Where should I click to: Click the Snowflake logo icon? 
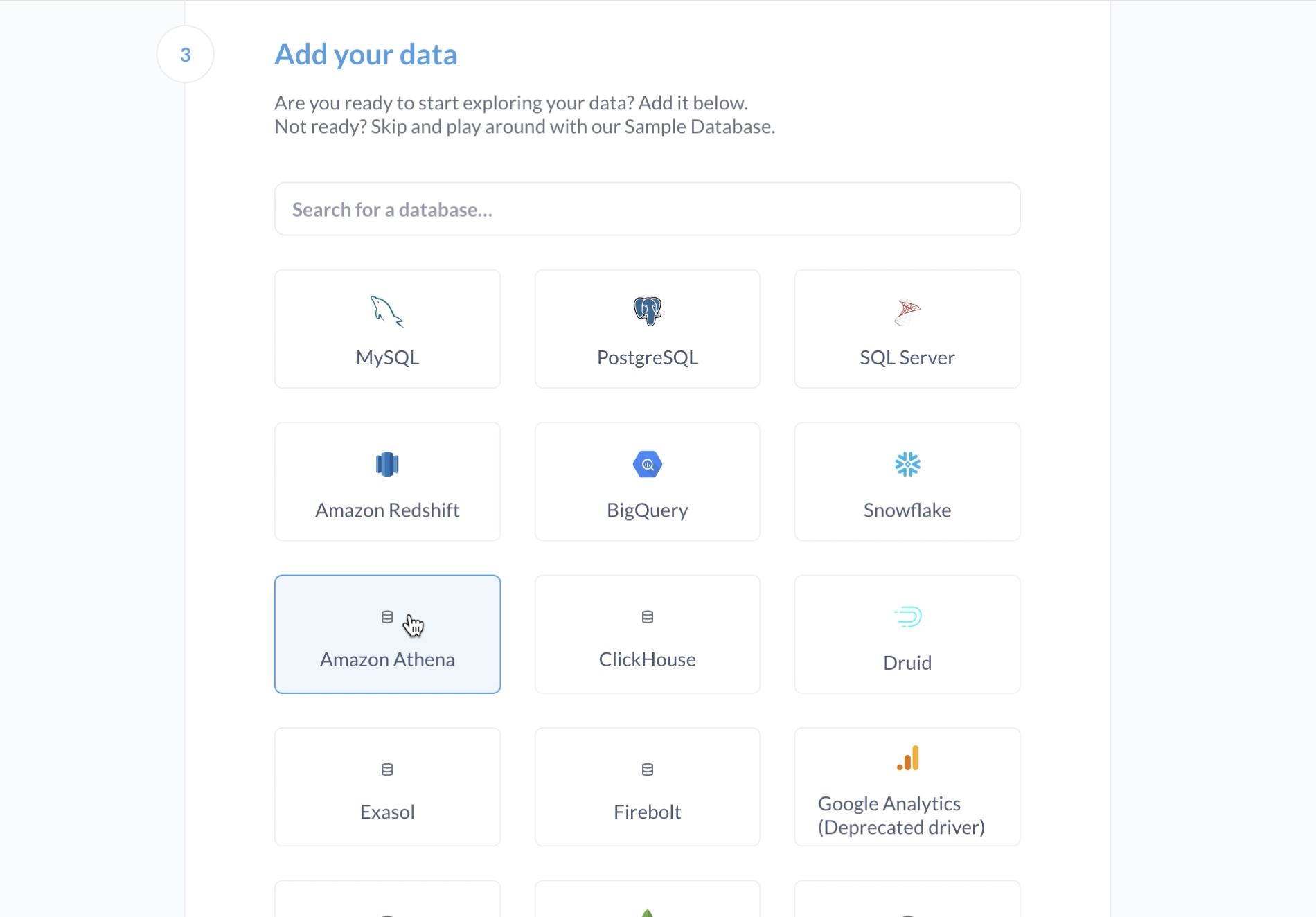907,464
